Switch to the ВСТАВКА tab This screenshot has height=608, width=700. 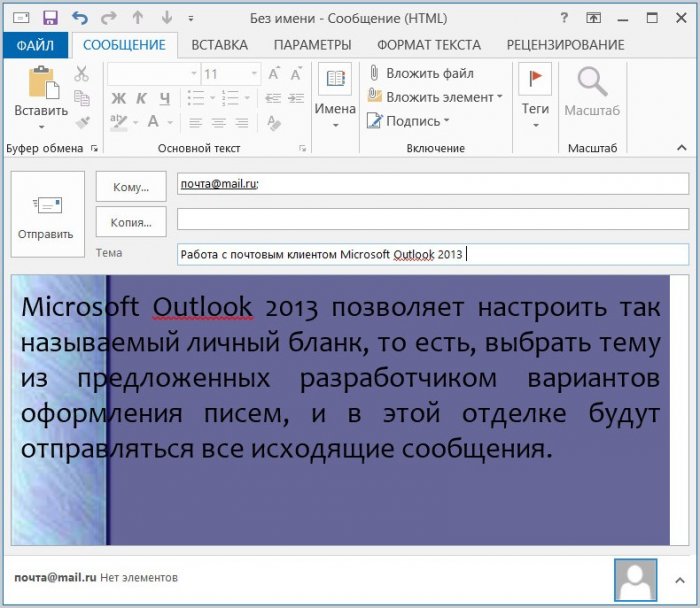[219, 45]
